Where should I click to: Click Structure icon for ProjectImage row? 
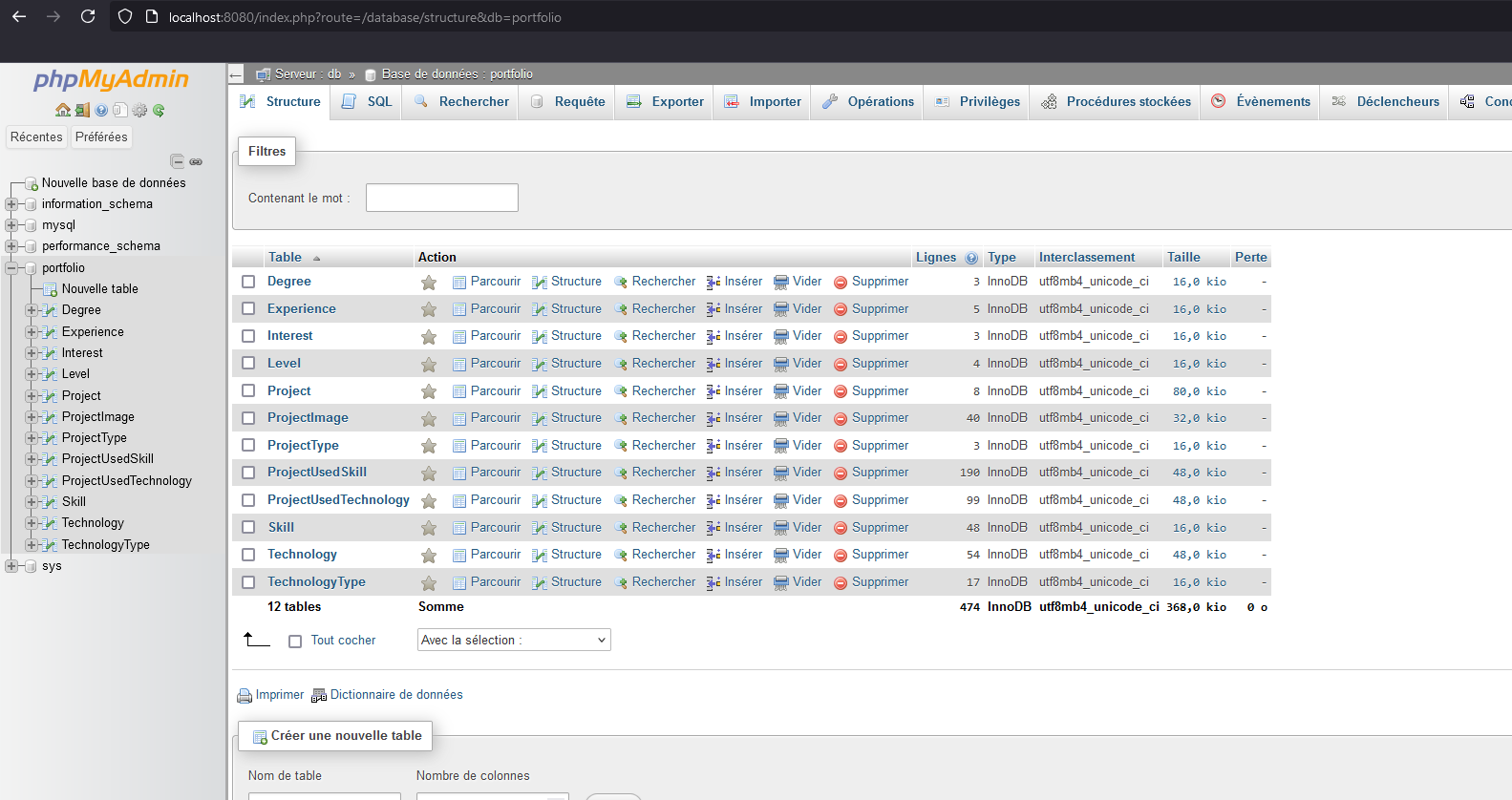pyautogui.click(x=540, y=418)
